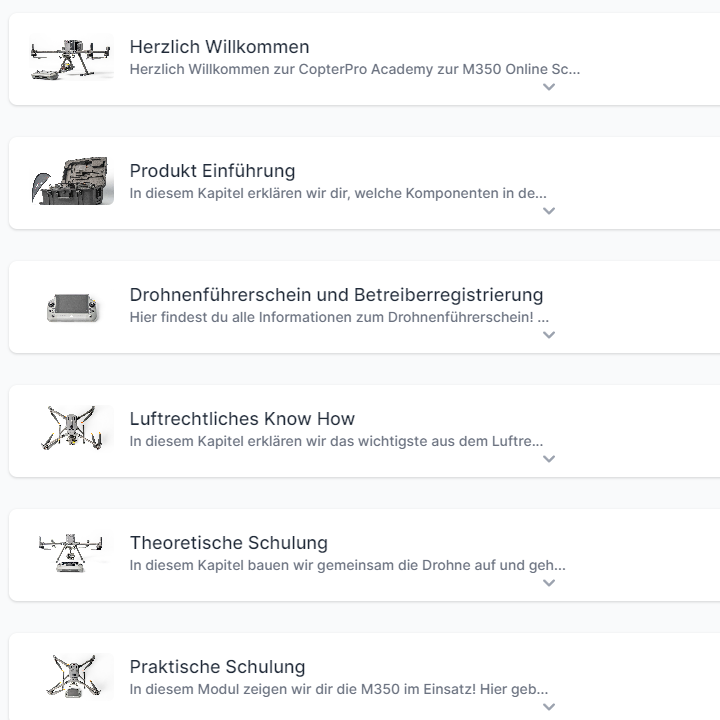Open the Produkt Einführung chapter title
This screenshot has width=720, height=720.
coord(212,171)
